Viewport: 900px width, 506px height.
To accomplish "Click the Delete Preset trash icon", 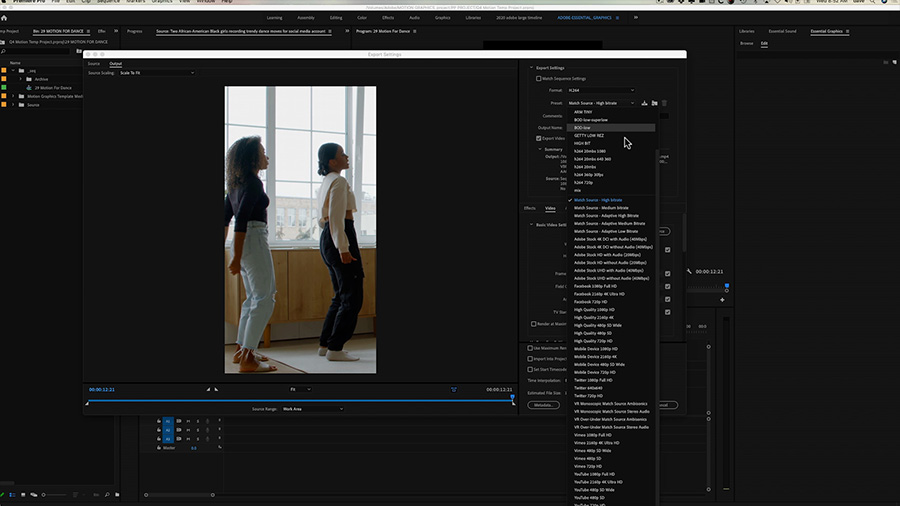I will click(664, 103).
